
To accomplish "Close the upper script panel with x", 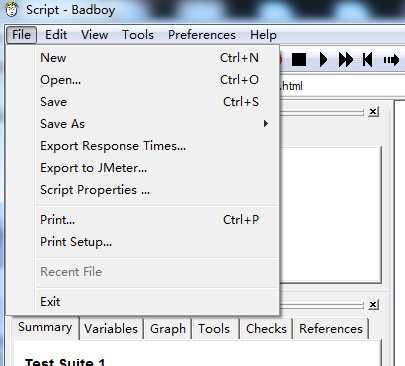I will click(373, 111).
